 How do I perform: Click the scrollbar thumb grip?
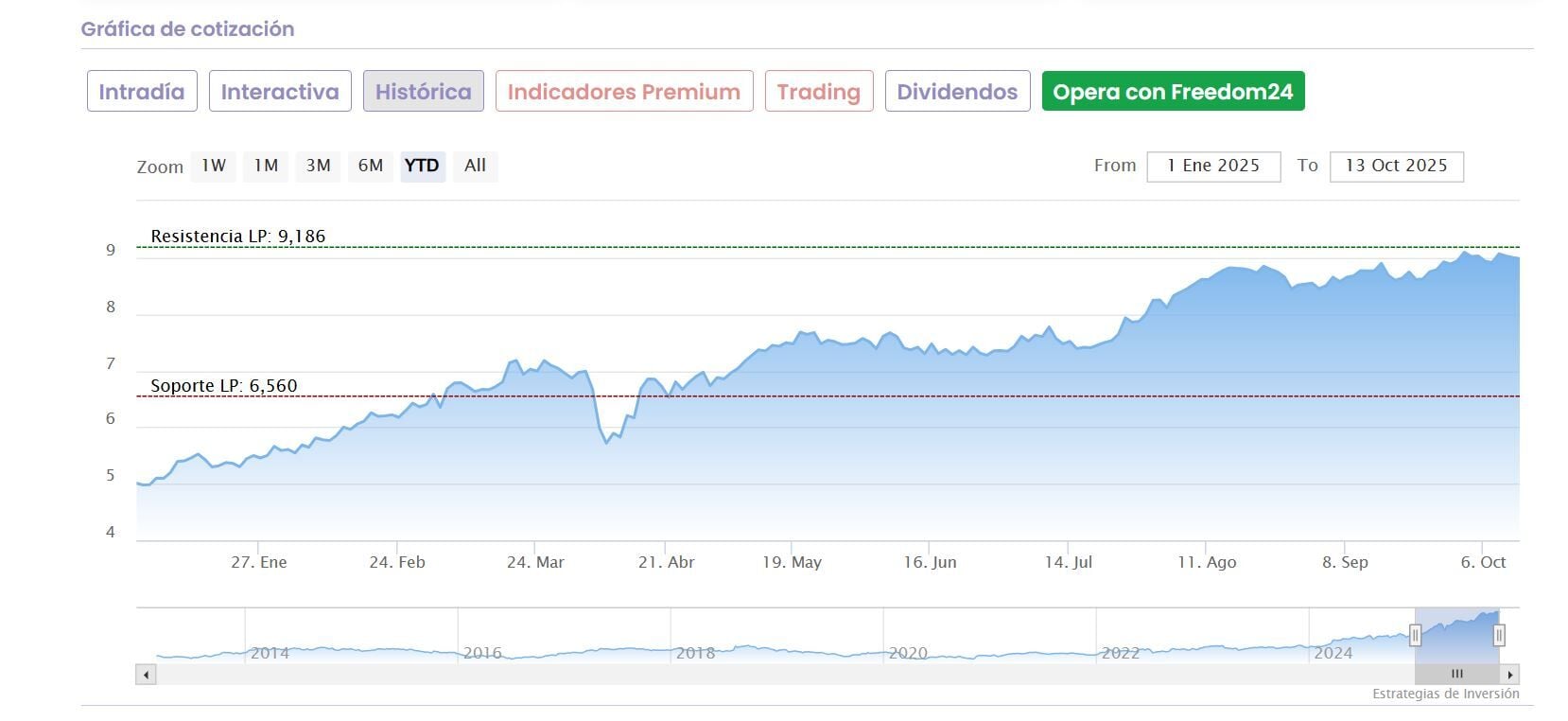click(x=1456, y=675)
